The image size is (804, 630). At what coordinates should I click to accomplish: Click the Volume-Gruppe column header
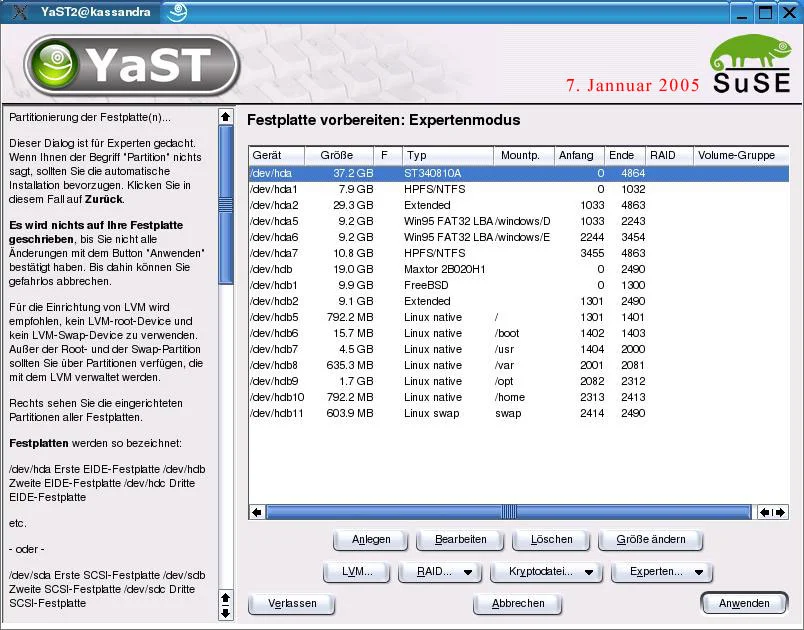click(741, 155)
